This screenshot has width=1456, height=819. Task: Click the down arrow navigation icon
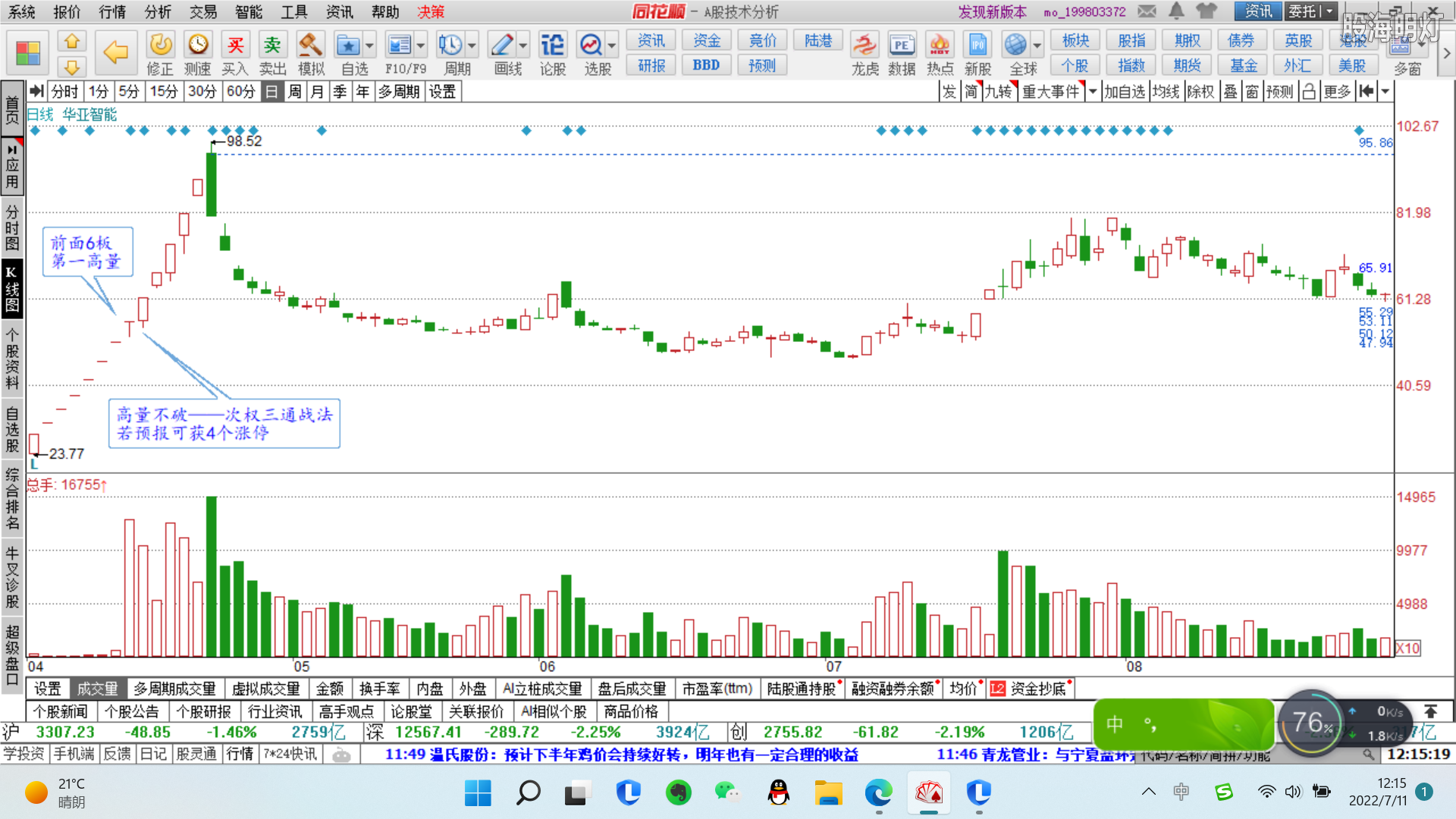[71, 67]
